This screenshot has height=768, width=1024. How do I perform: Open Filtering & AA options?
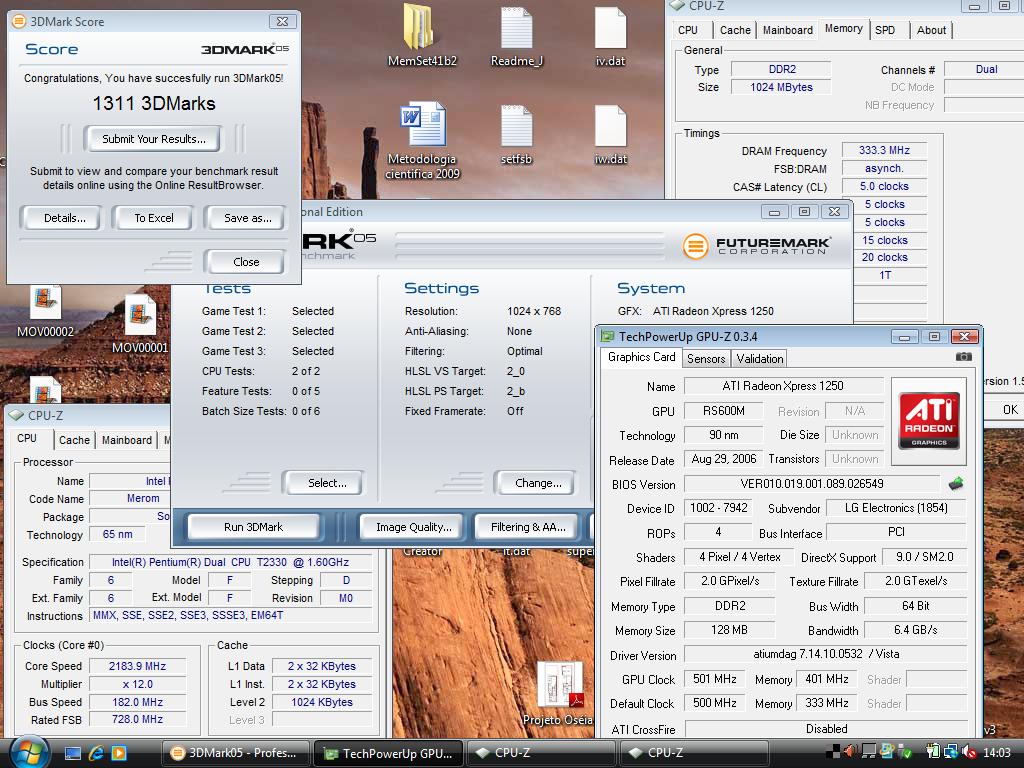pyautogui.click(x=528, y=527)
